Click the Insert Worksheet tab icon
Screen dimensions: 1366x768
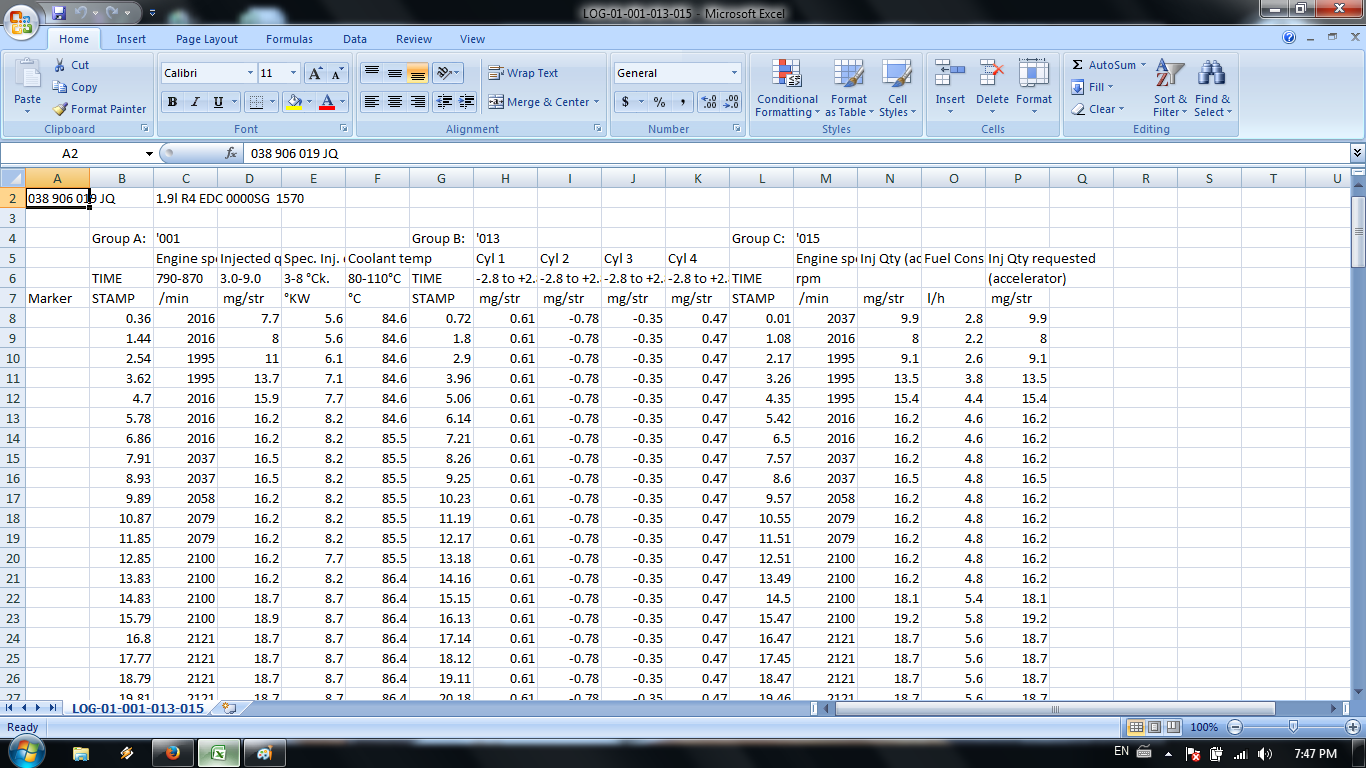(x=230, y=708)
